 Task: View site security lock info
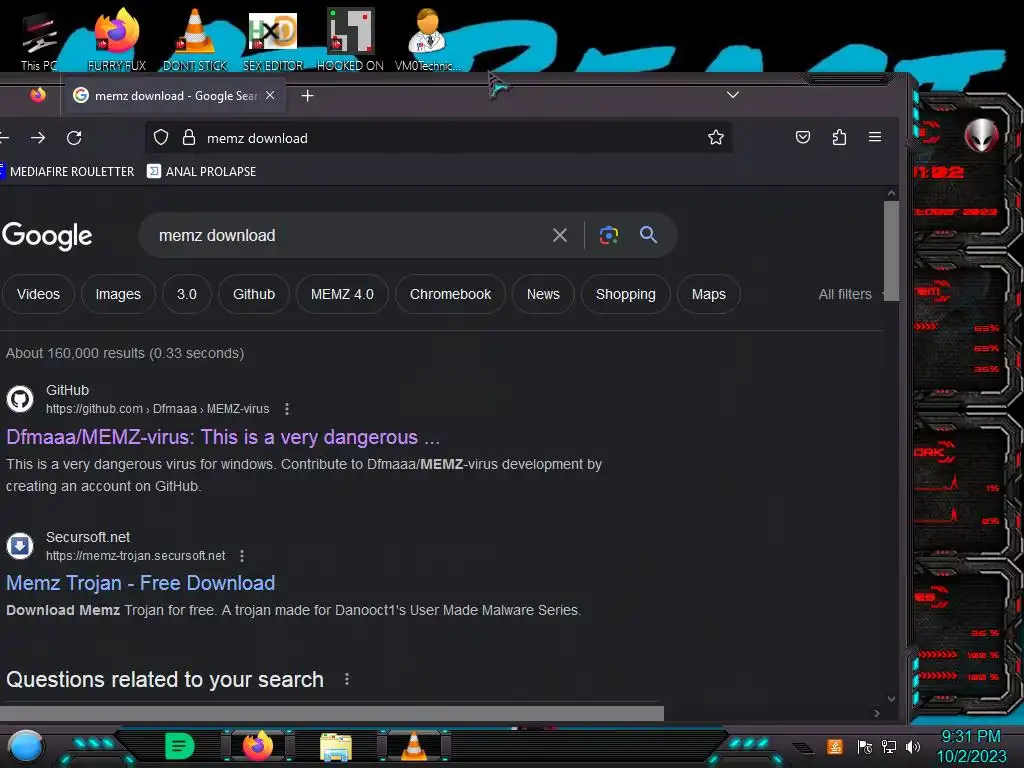pos(189,137)
